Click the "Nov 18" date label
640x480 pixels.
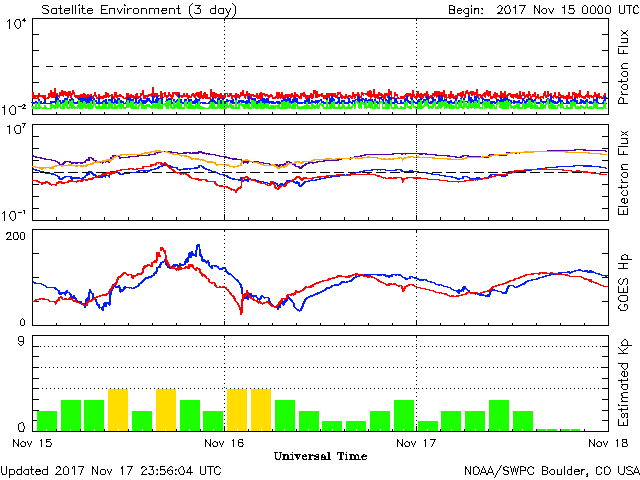coord(608,443)
